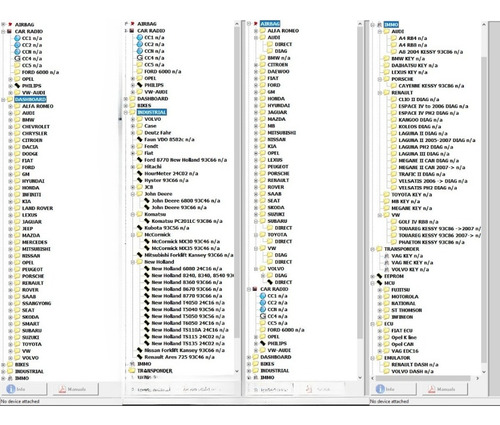The image size is (500, 425).
Task: Open Manuals below the highlighted IMMO tree
Action: 445,389
